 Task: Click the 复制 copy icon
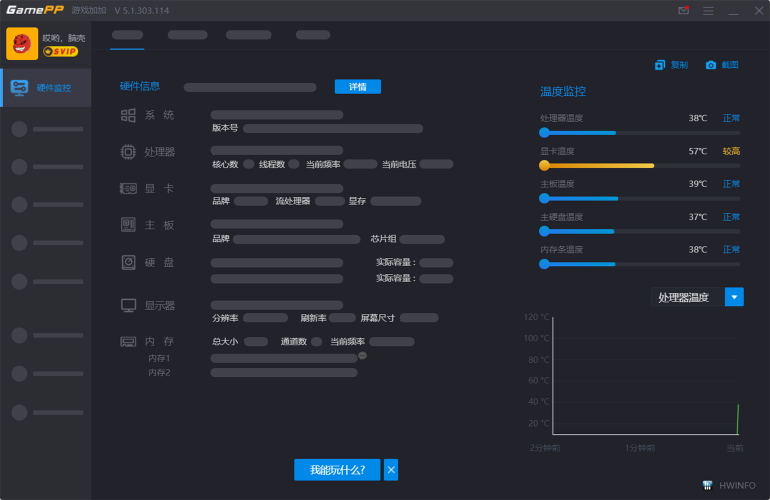coord(660,65)
